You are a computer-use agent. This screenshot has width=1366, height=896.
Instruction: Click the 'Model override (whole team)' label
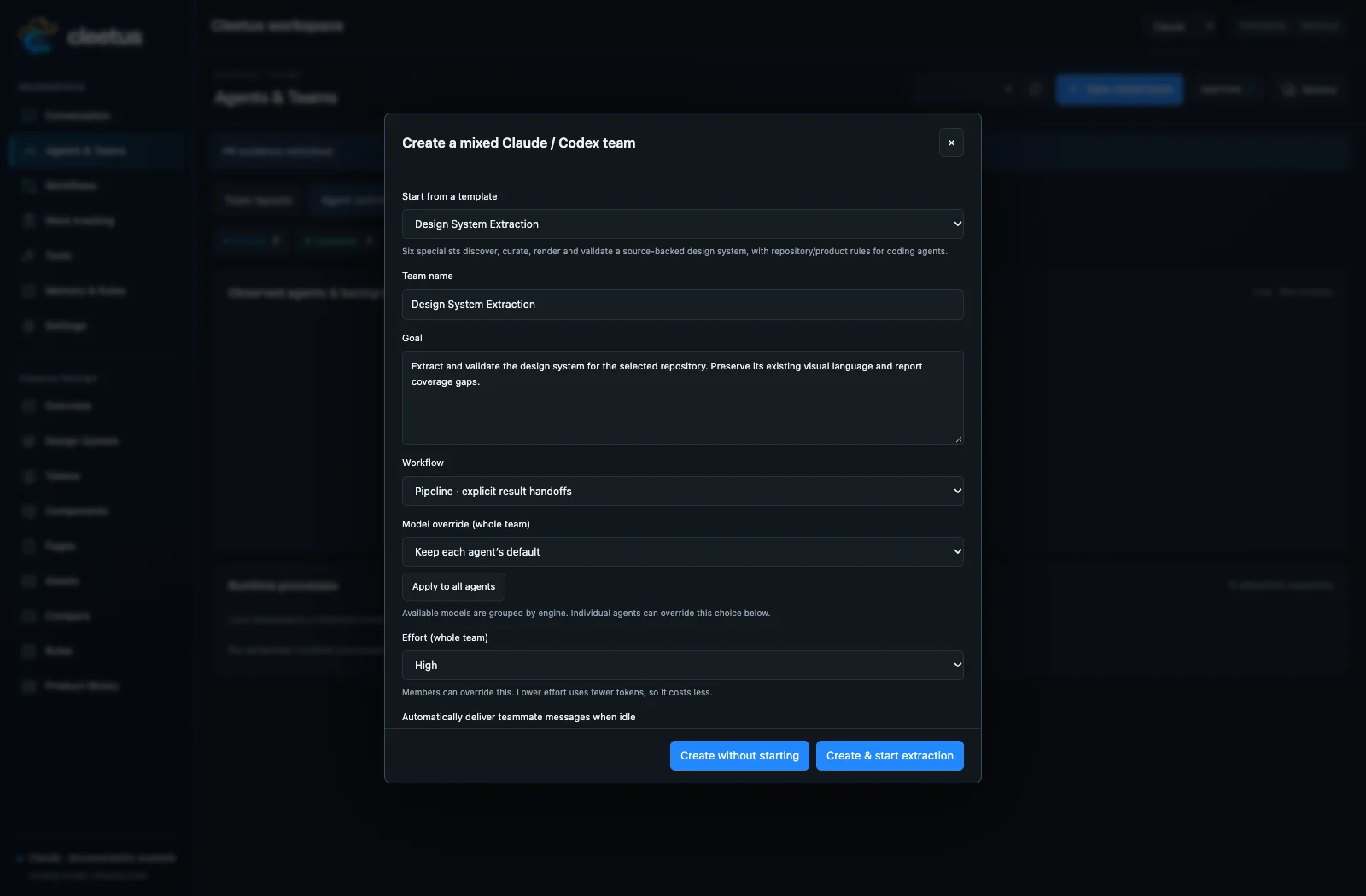pyautogui.click(x=466, y=524)
